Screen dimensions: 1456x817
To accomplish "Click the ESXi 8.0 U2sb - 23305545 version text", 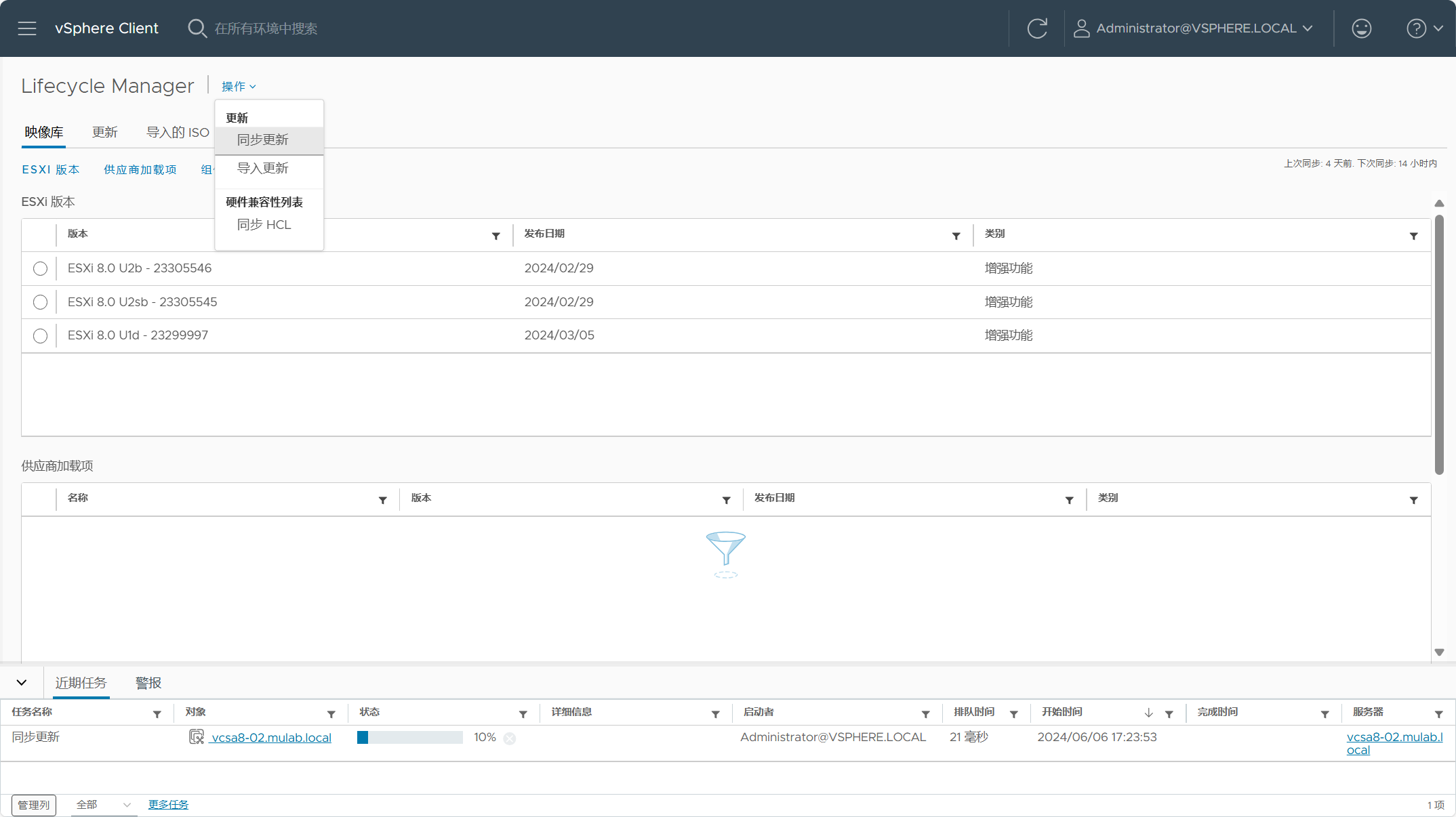I will (142, 302).
